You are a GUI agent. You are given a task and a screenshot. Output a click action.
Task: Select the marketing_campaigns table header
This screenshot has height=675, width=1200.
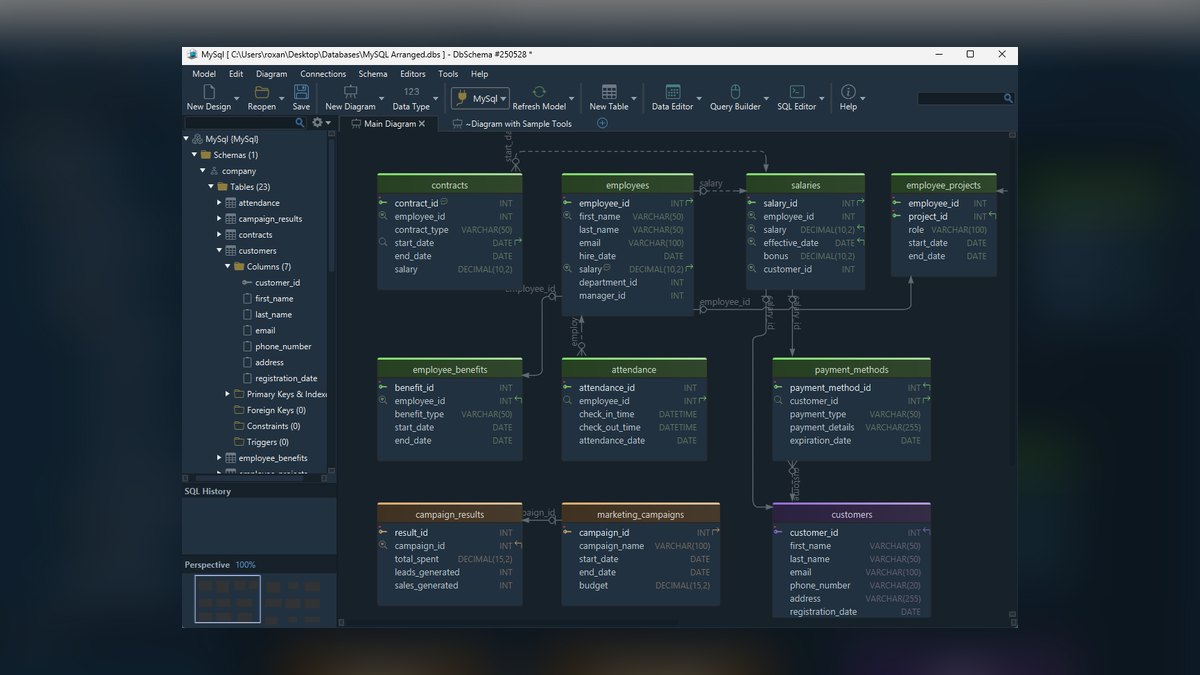[641, 514]
